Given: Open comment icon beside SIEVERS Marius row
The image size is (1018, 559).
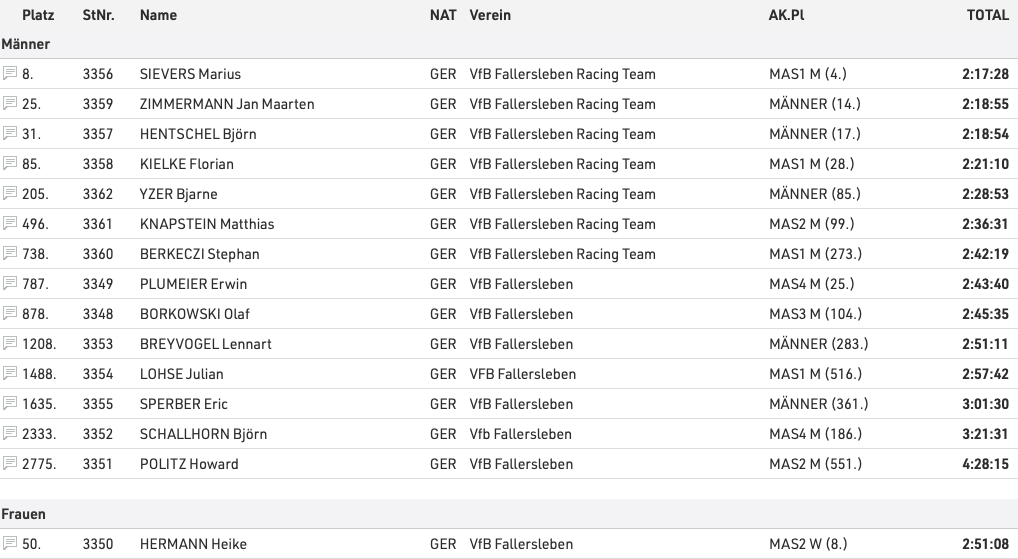Looking at the screenshot, I should click(x=10, y=74).
